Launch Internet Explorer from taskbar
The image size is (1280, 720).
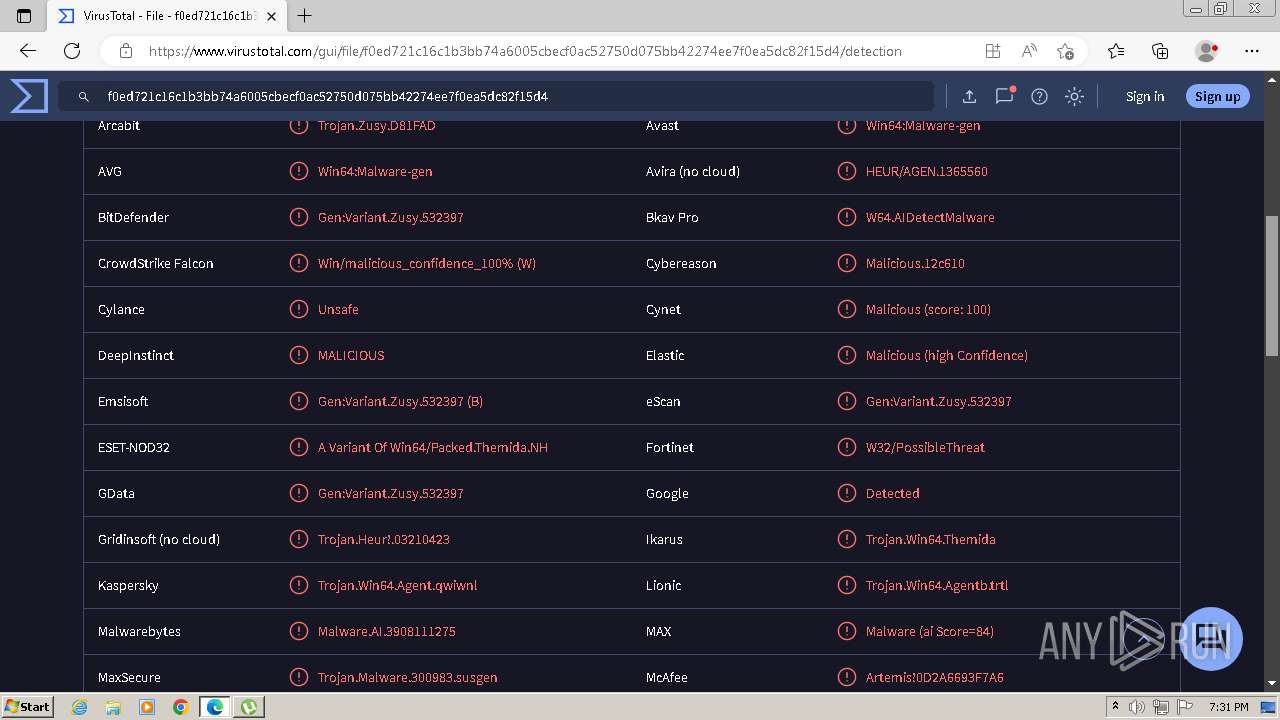pos(80,707)
